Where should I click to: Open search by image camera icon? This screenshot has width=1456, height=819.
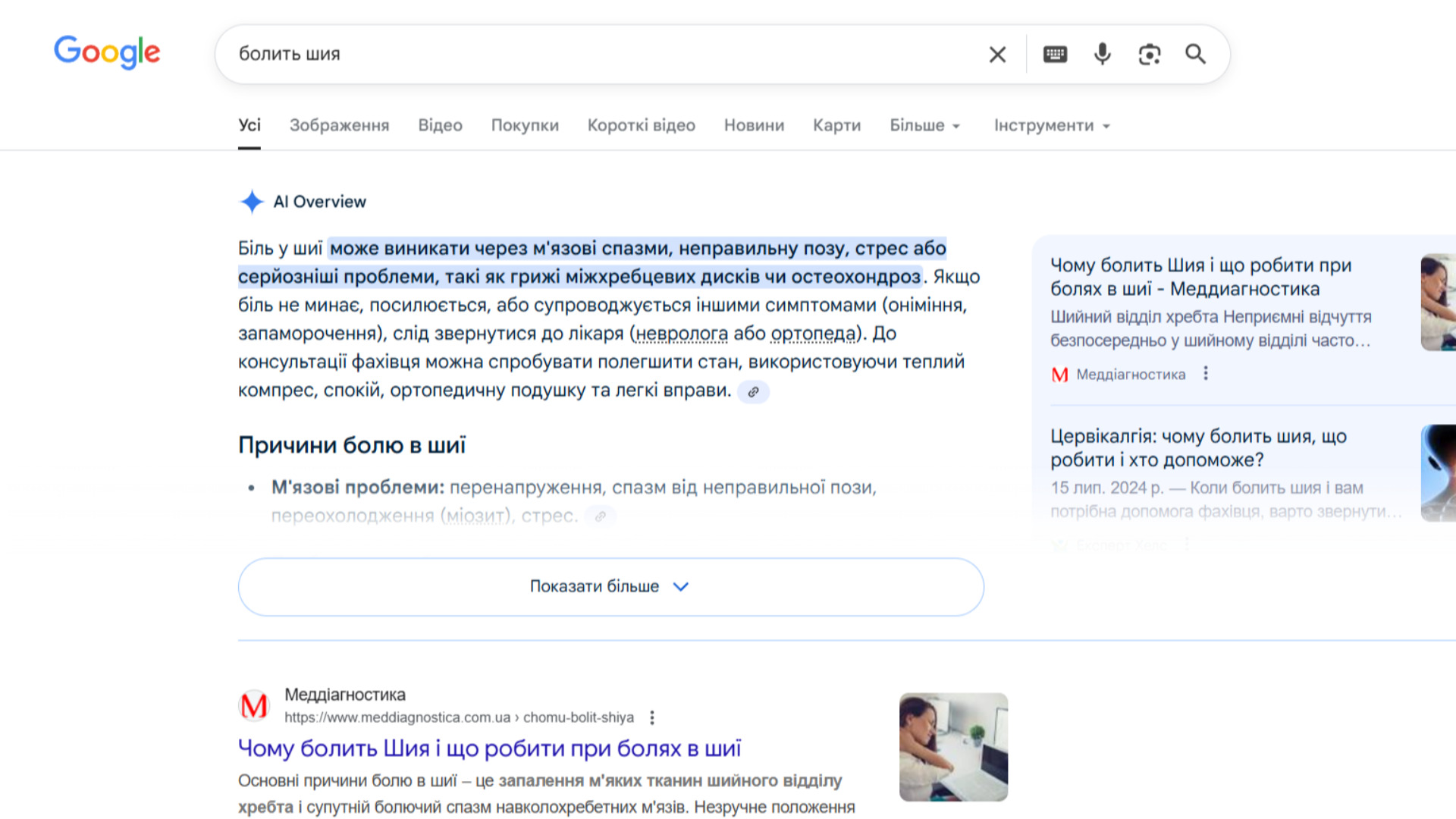click(x=1150, y=55)
